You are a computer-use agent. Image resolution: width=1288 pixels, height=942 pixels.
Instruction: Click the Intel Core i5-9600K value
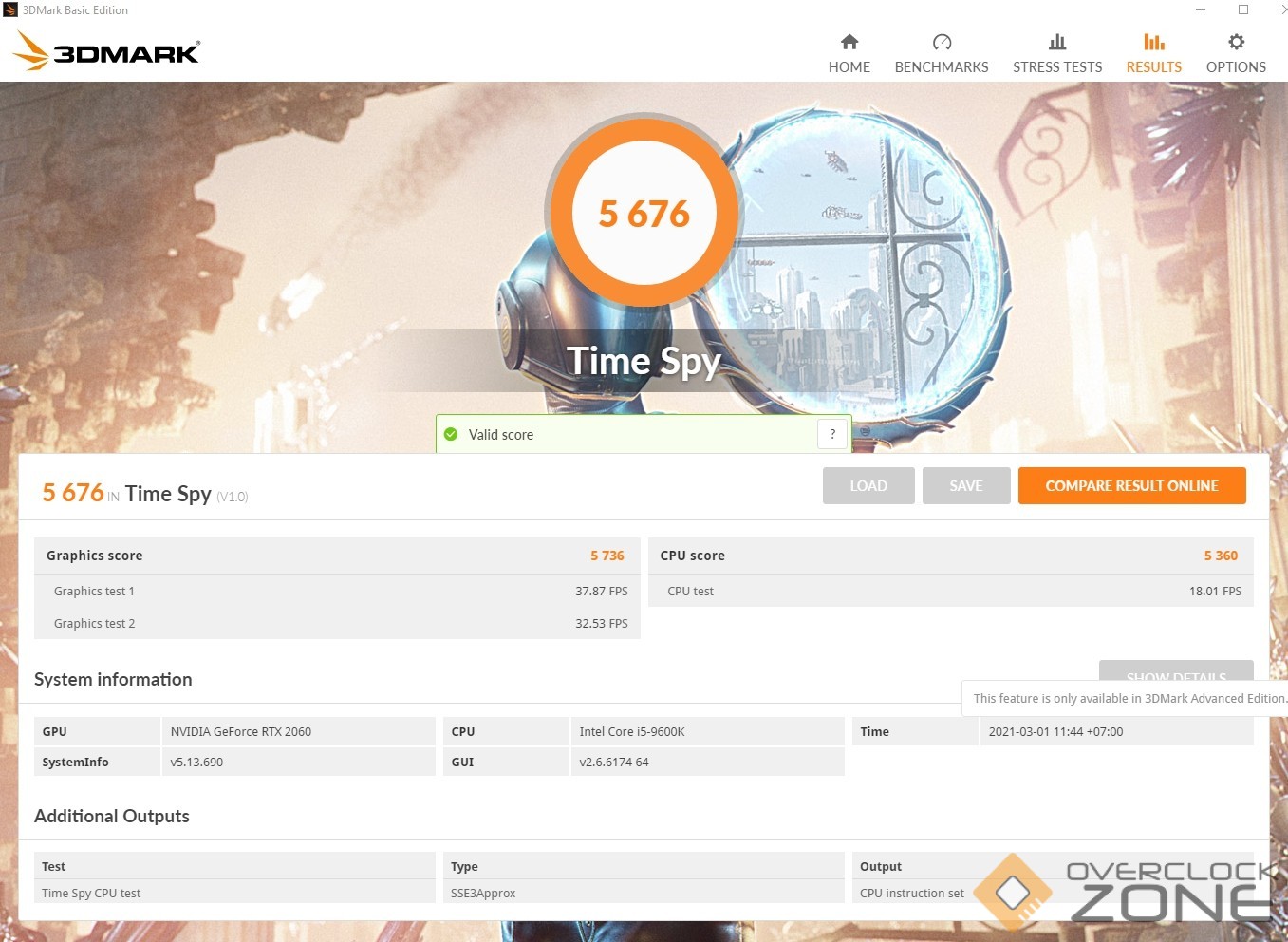[x=632, y=731]
